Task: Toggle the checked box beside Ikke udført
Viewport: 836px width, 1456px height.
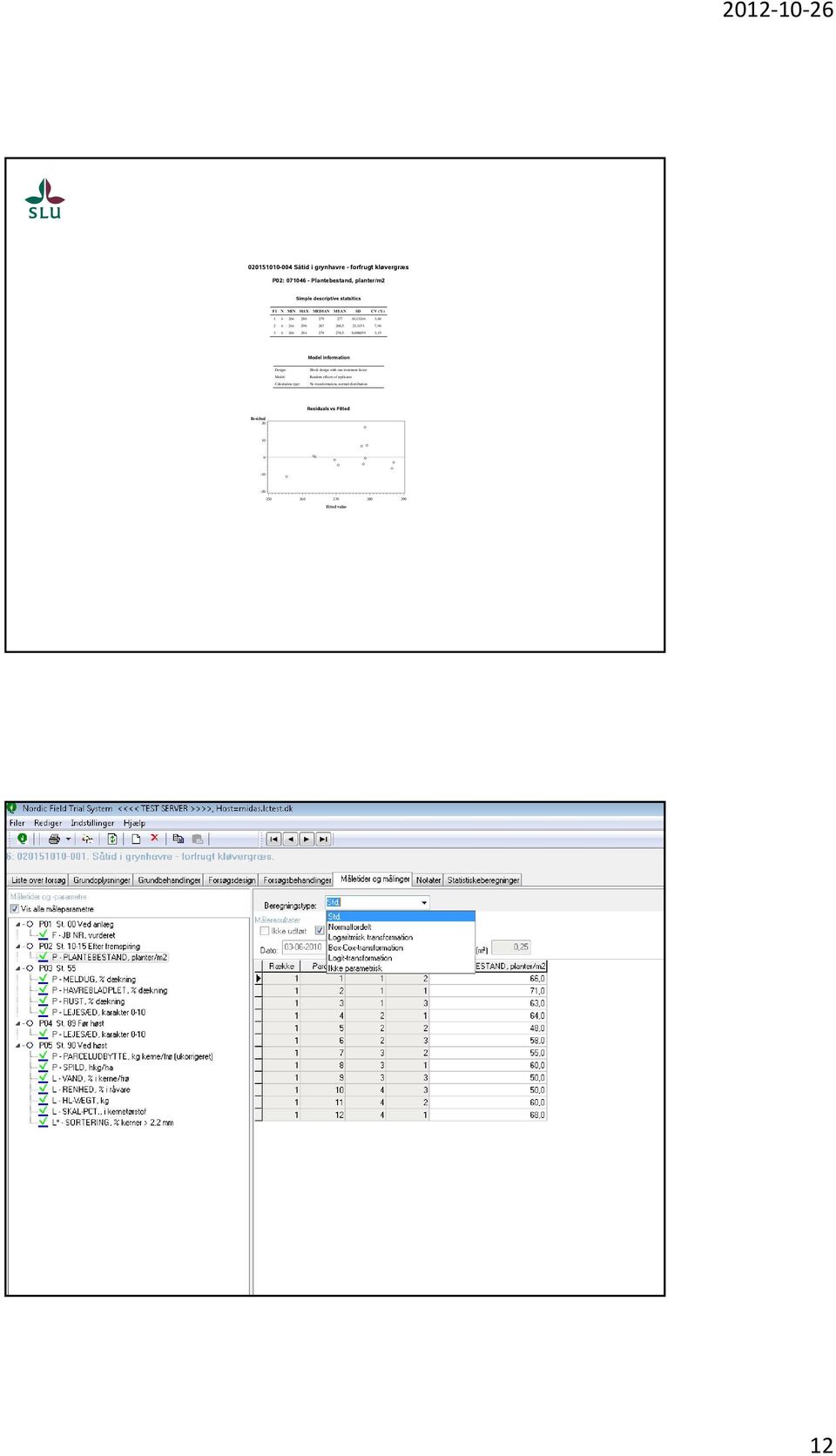Action: (319, 931)
